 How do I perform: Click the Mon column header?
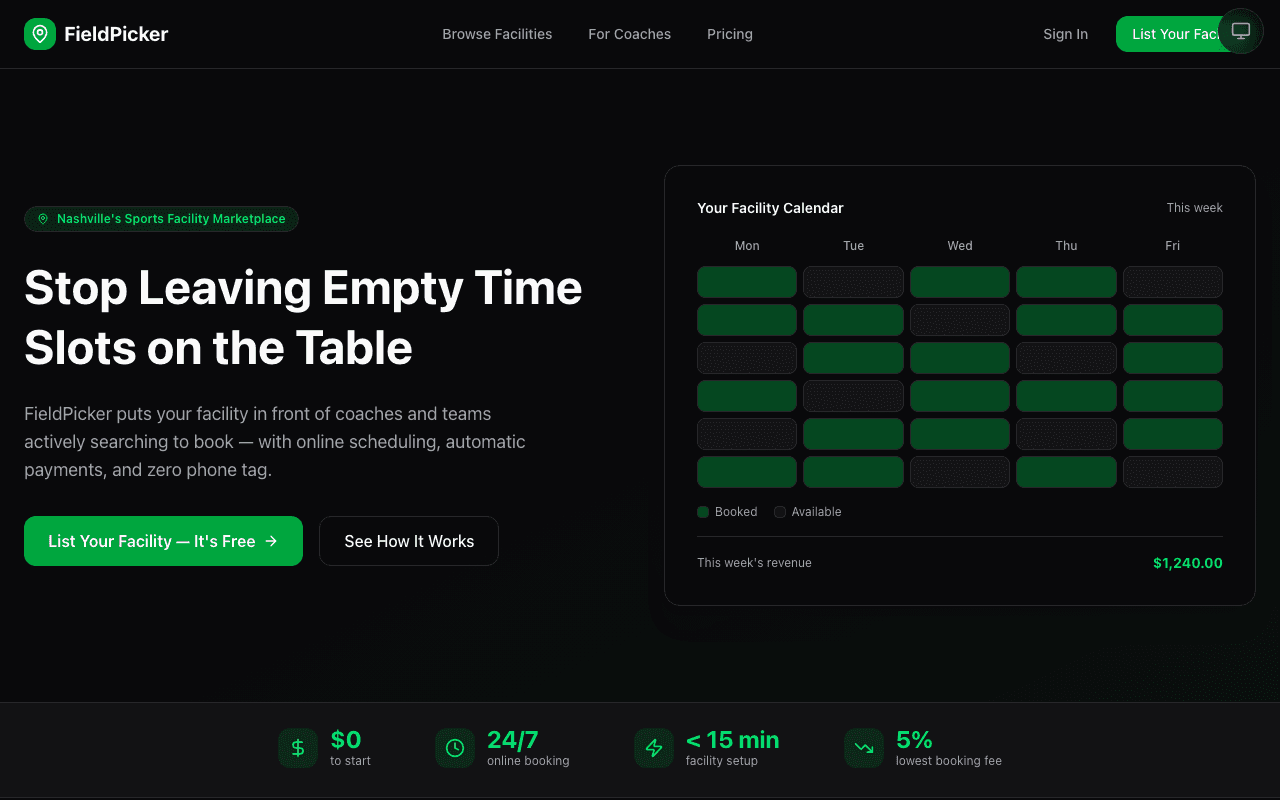[x=747, y=246]
